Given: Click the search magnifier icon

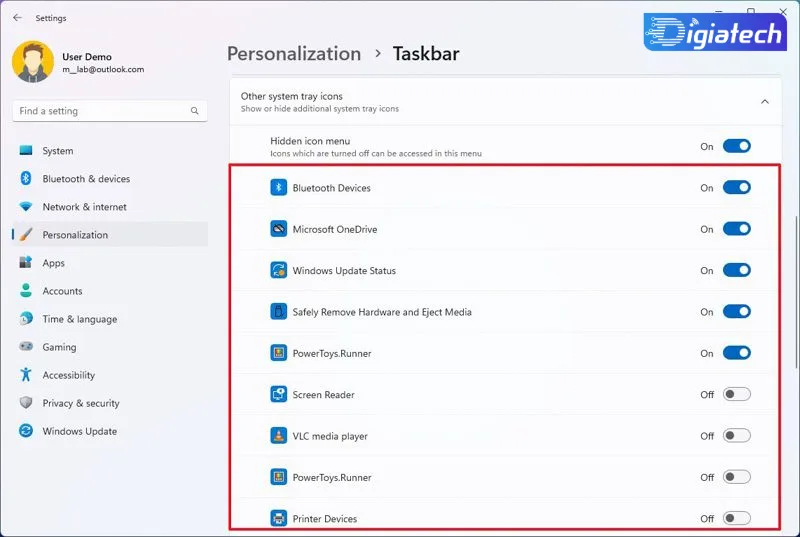Looking at the screenshot, I should (x=194, y=111).
